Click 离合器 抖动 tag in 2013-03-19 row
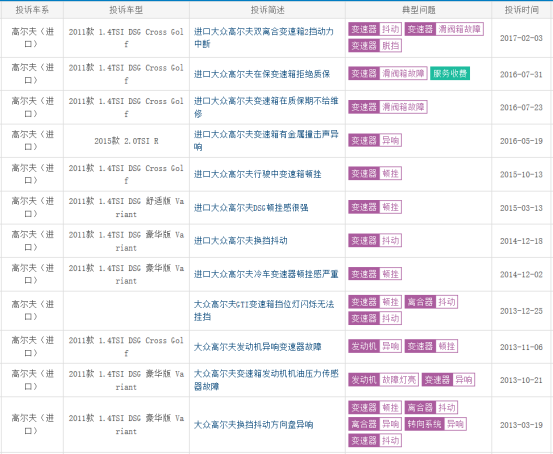553x454 pixels. [431, 408]
